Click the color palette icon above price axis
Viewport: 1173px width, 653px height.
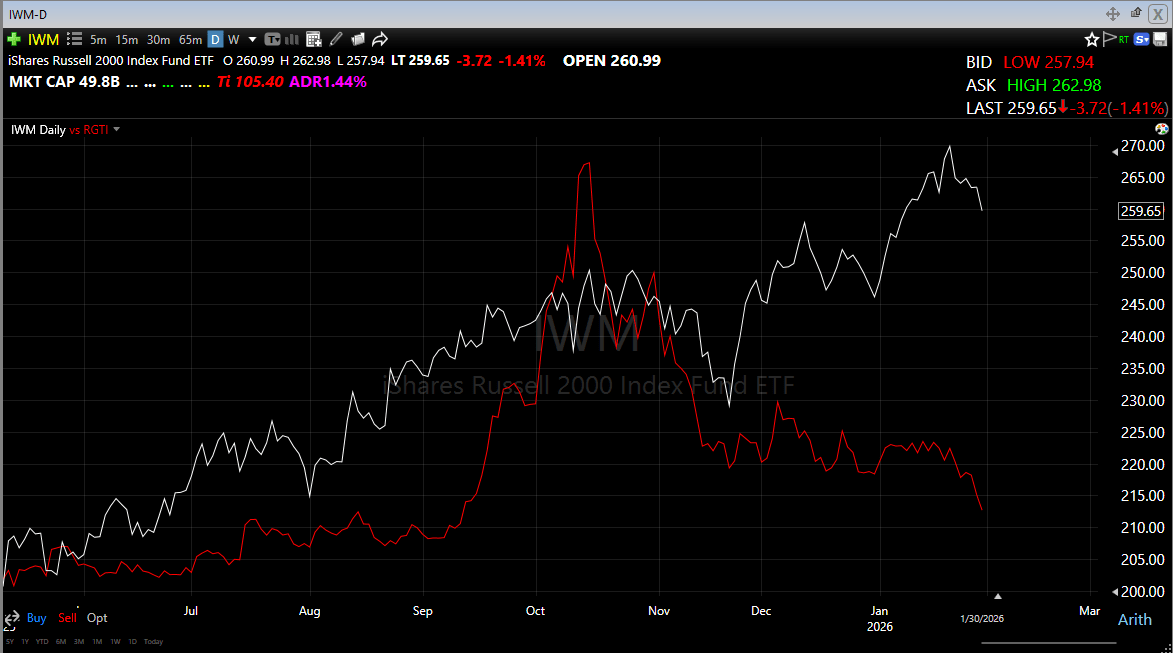pyautogui.click(x=1162, y=129)
